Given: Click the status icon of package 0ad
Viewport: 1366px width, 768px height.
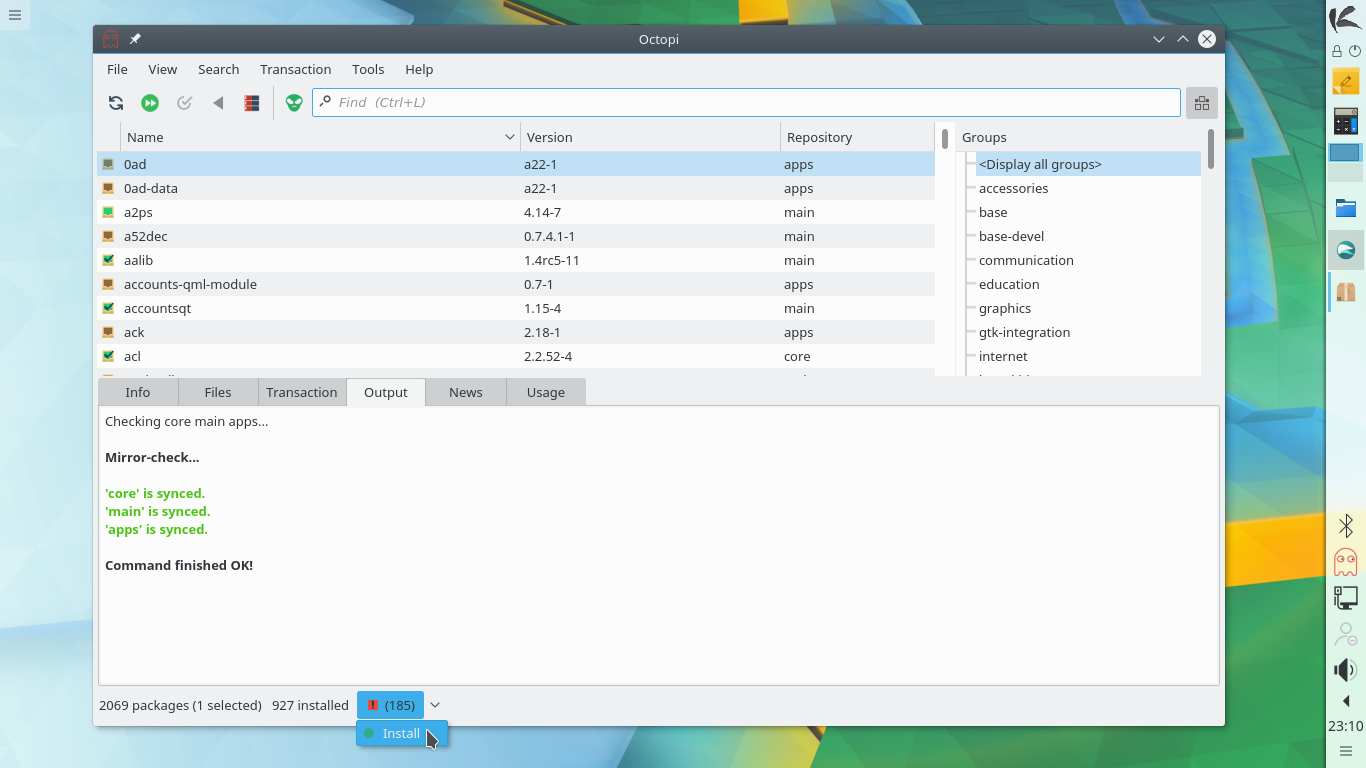Looking at the screenshot, I should point(108,164).
